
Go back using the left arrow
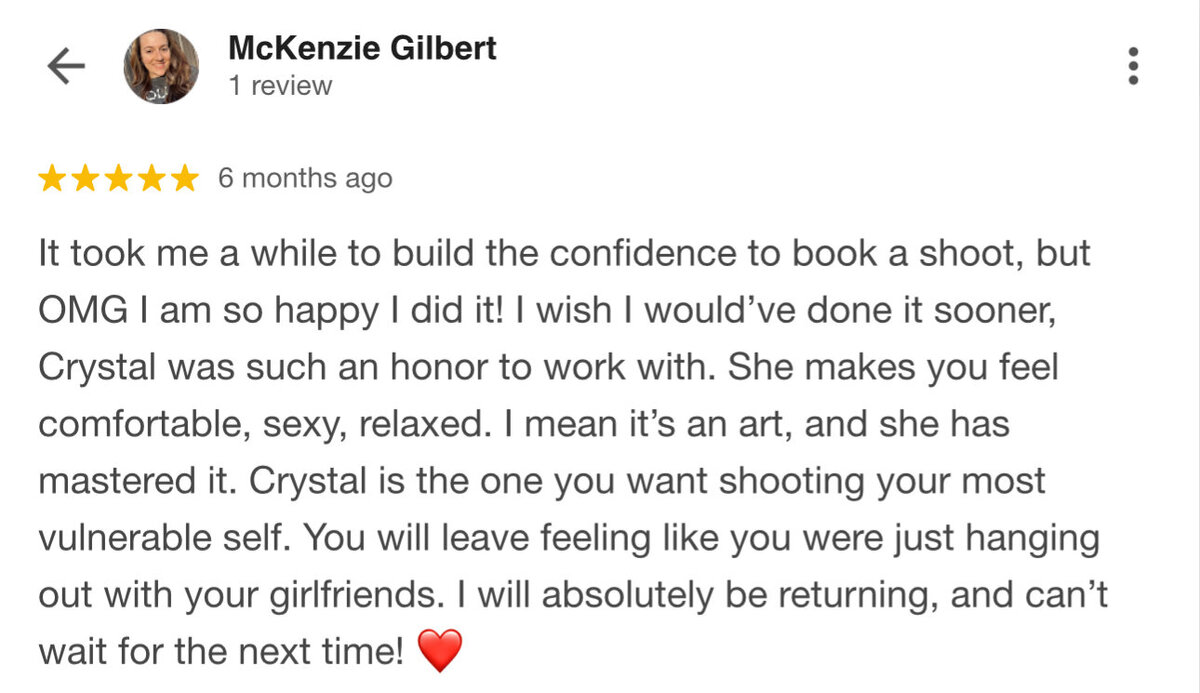[66, 67]
